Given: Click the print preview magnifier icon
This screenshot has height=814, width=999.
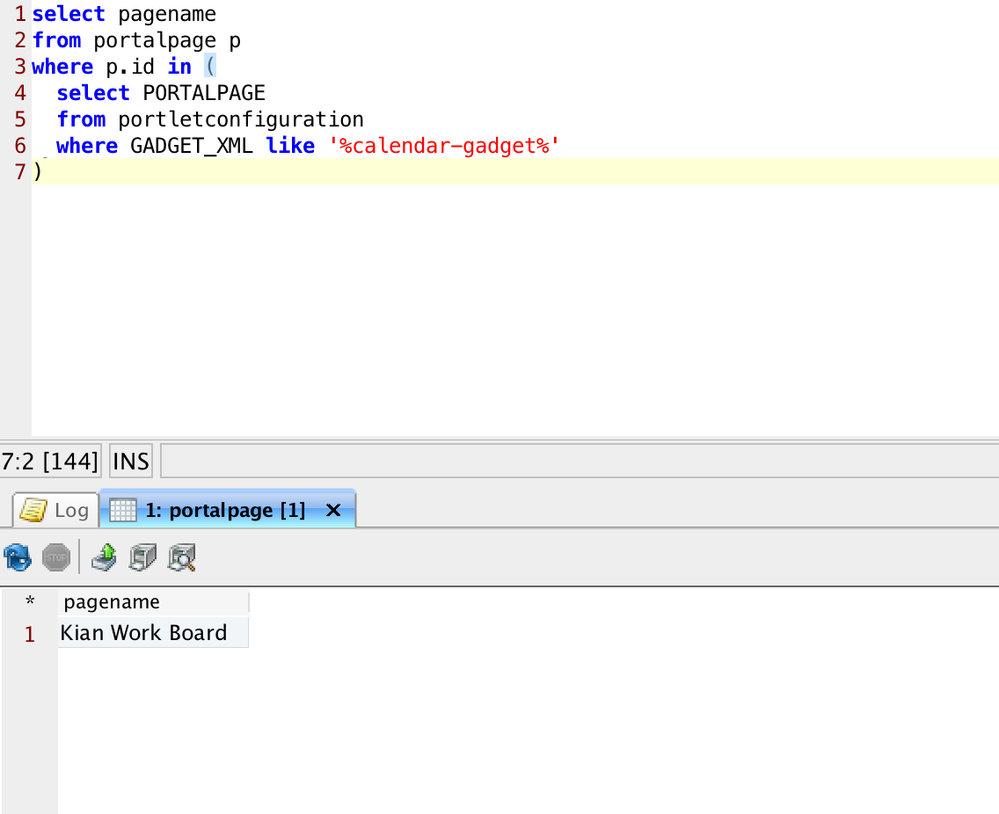Looking at the screenshot, I should (x=182, y=557).
